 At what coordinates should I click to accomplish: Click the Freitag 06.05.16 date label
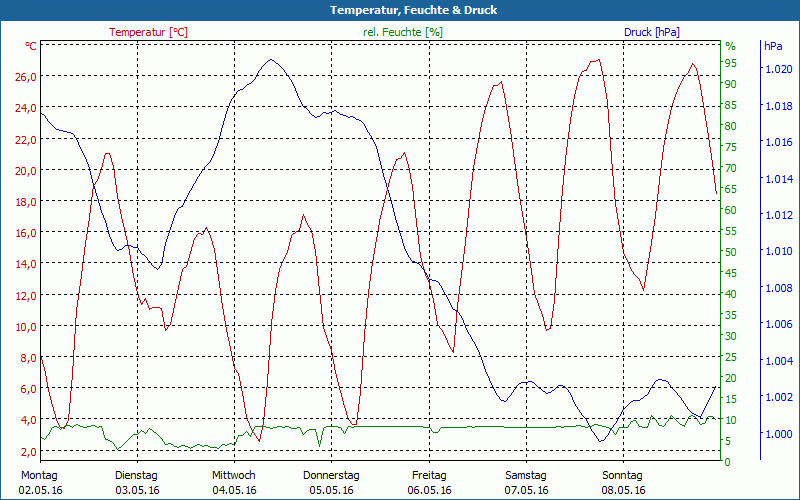(x=429, y=483)
